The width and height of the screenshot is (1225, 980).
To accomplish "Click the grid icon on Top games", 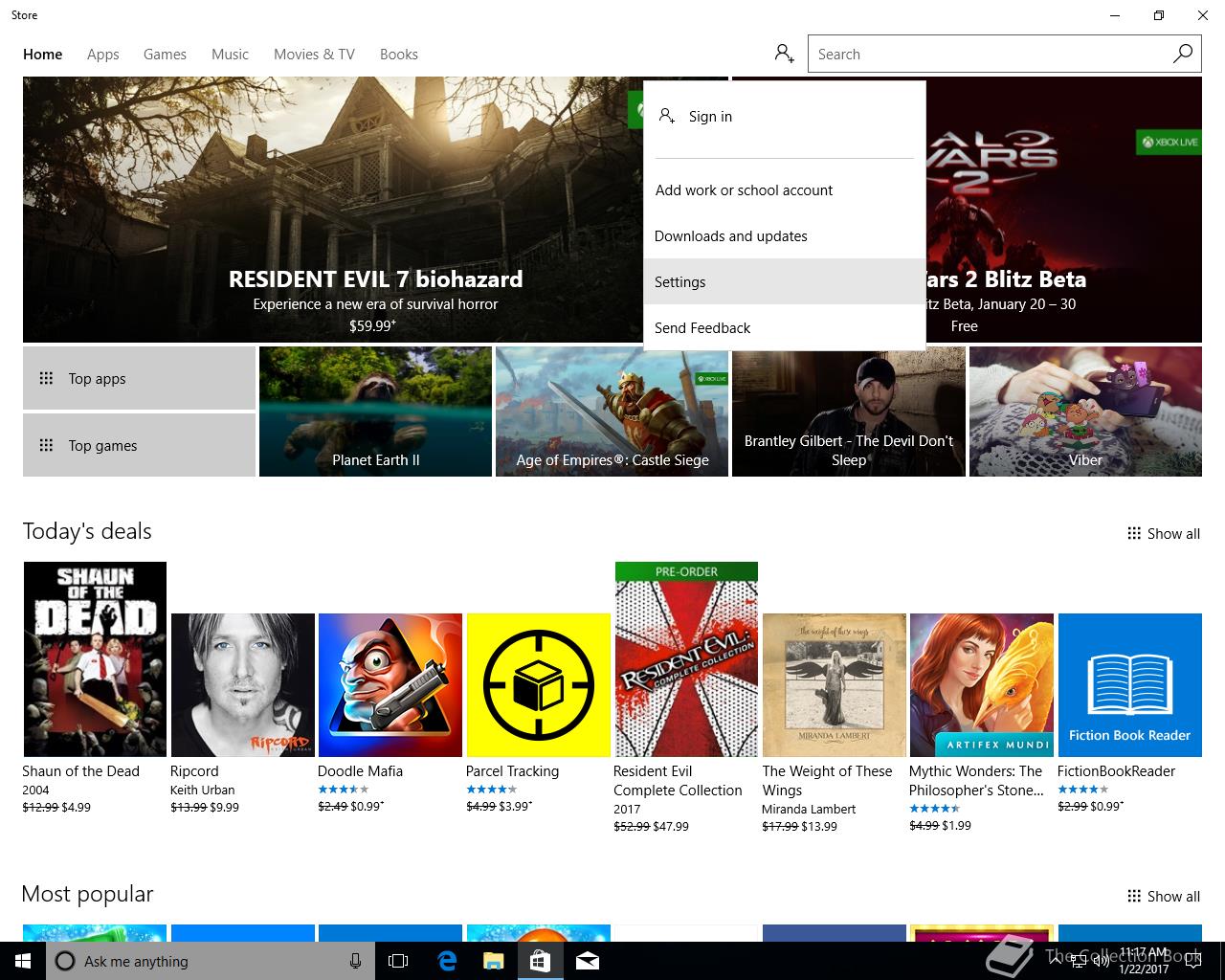I will (x=46, y=445).
